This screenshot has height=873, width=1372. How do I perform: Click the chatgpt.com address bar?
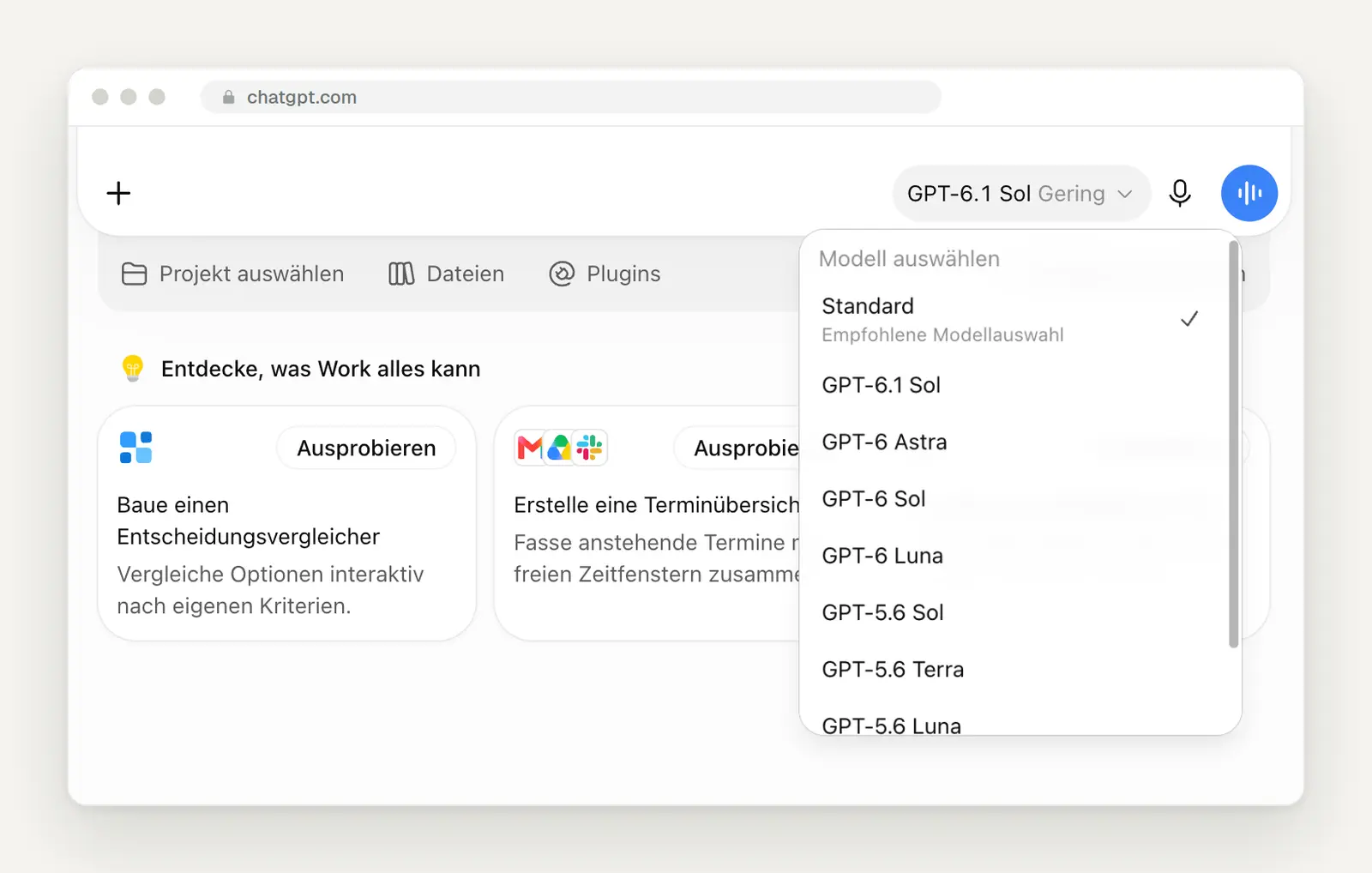click(571, 97)
